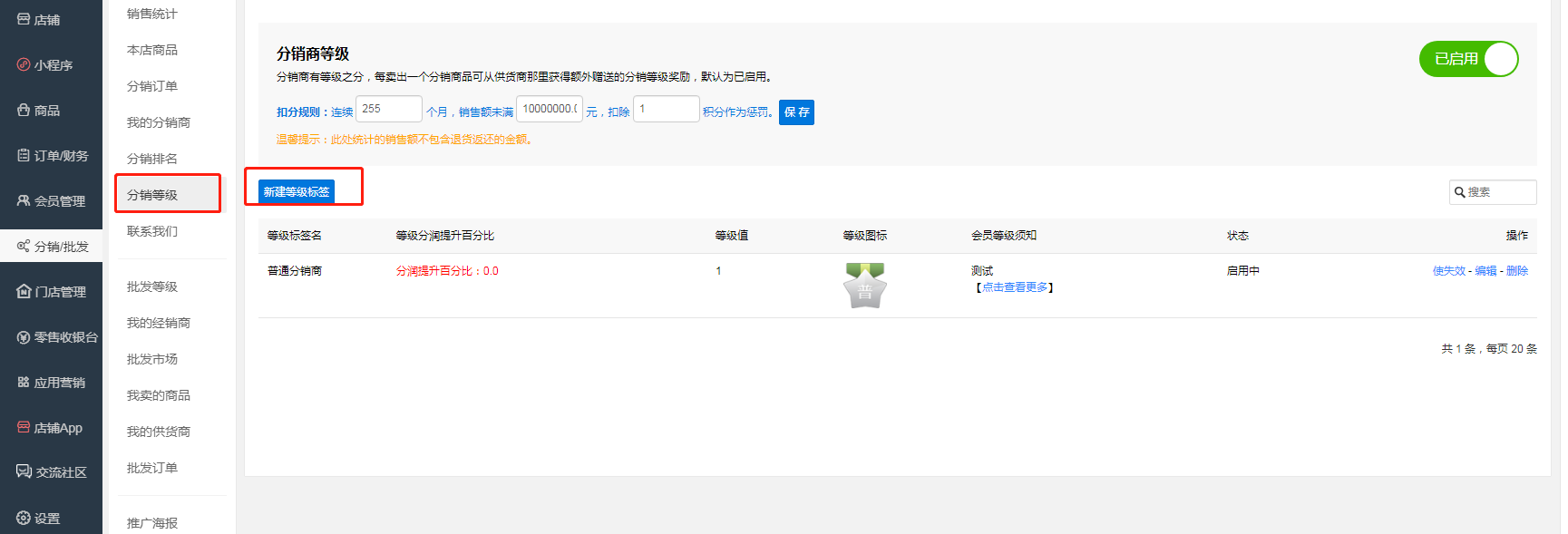Click the 店铺 shop icon in sidebar
This screenshot has height=534, width=1568.
tap(24, 19)
